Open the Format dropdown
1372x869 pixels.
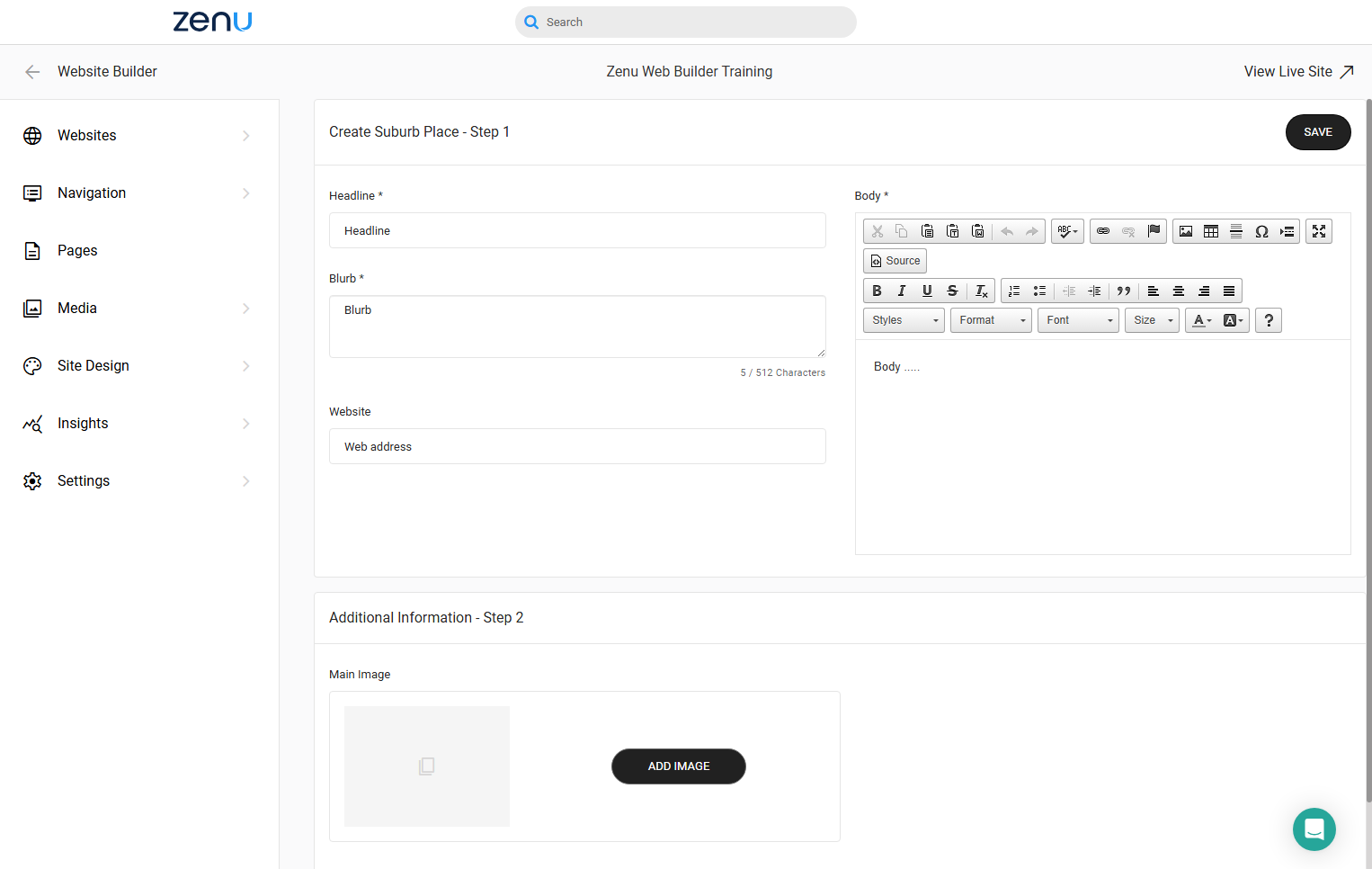991,320
